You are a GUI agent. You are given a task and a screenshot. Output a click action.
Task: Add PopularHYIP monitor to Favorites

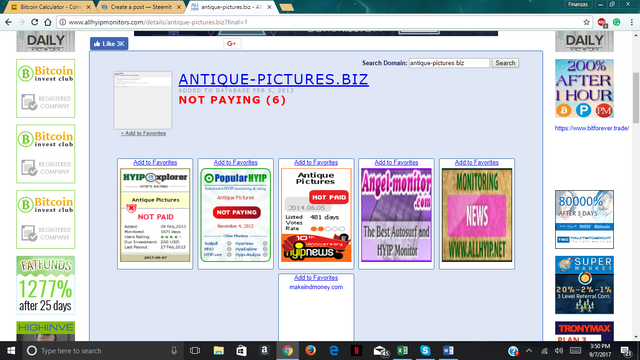point(236,162)
